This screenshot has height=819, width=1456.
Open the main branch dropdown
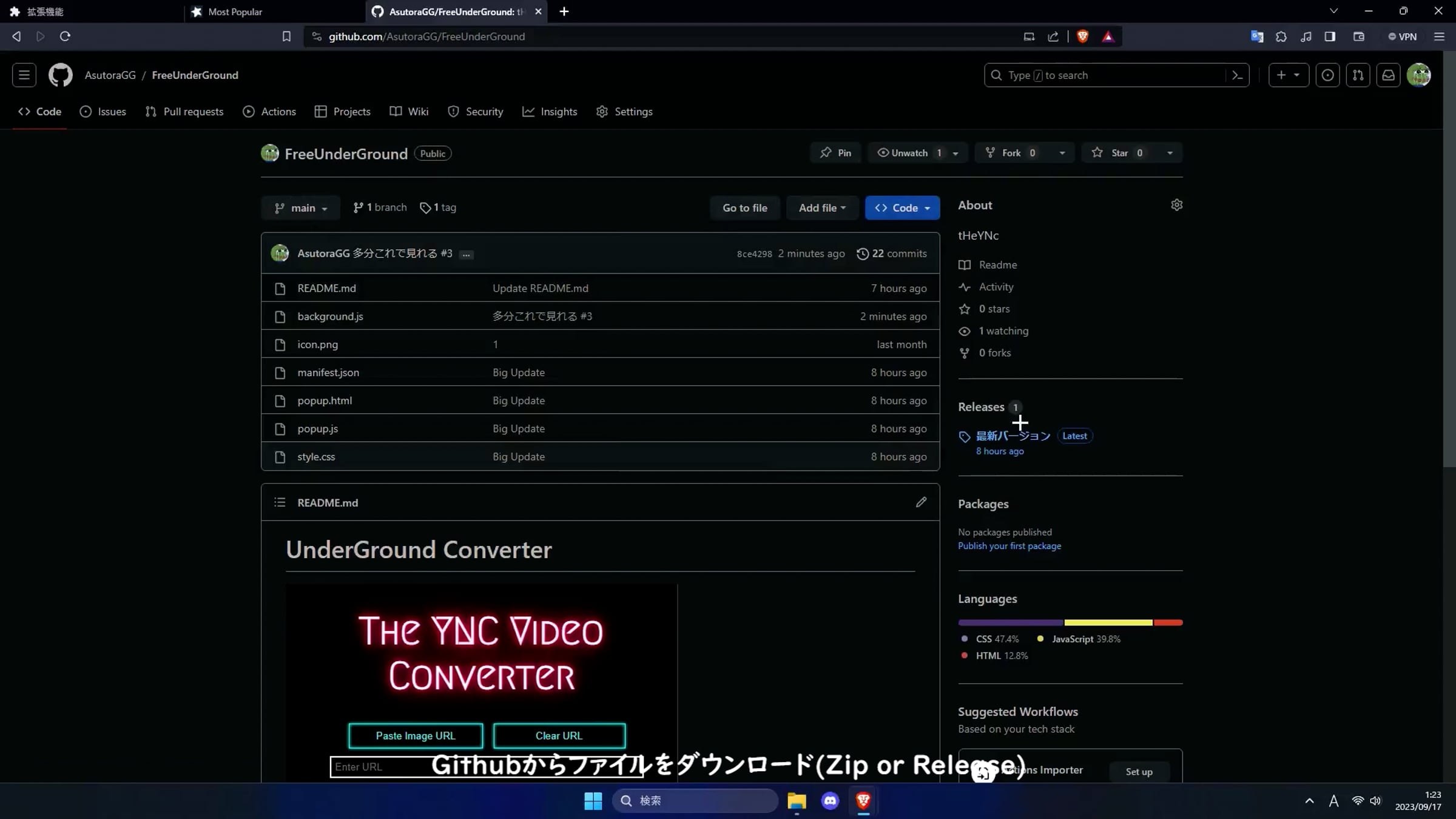point(300,207)
